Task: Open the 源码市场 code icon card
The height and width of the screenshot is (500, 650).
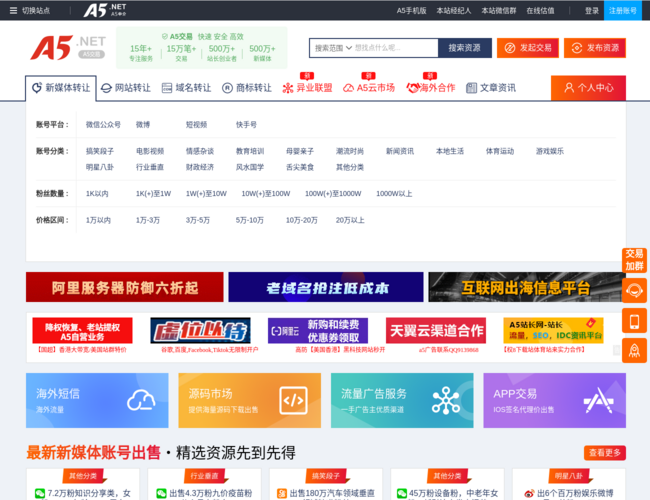Action: click(x=249, y=400)
